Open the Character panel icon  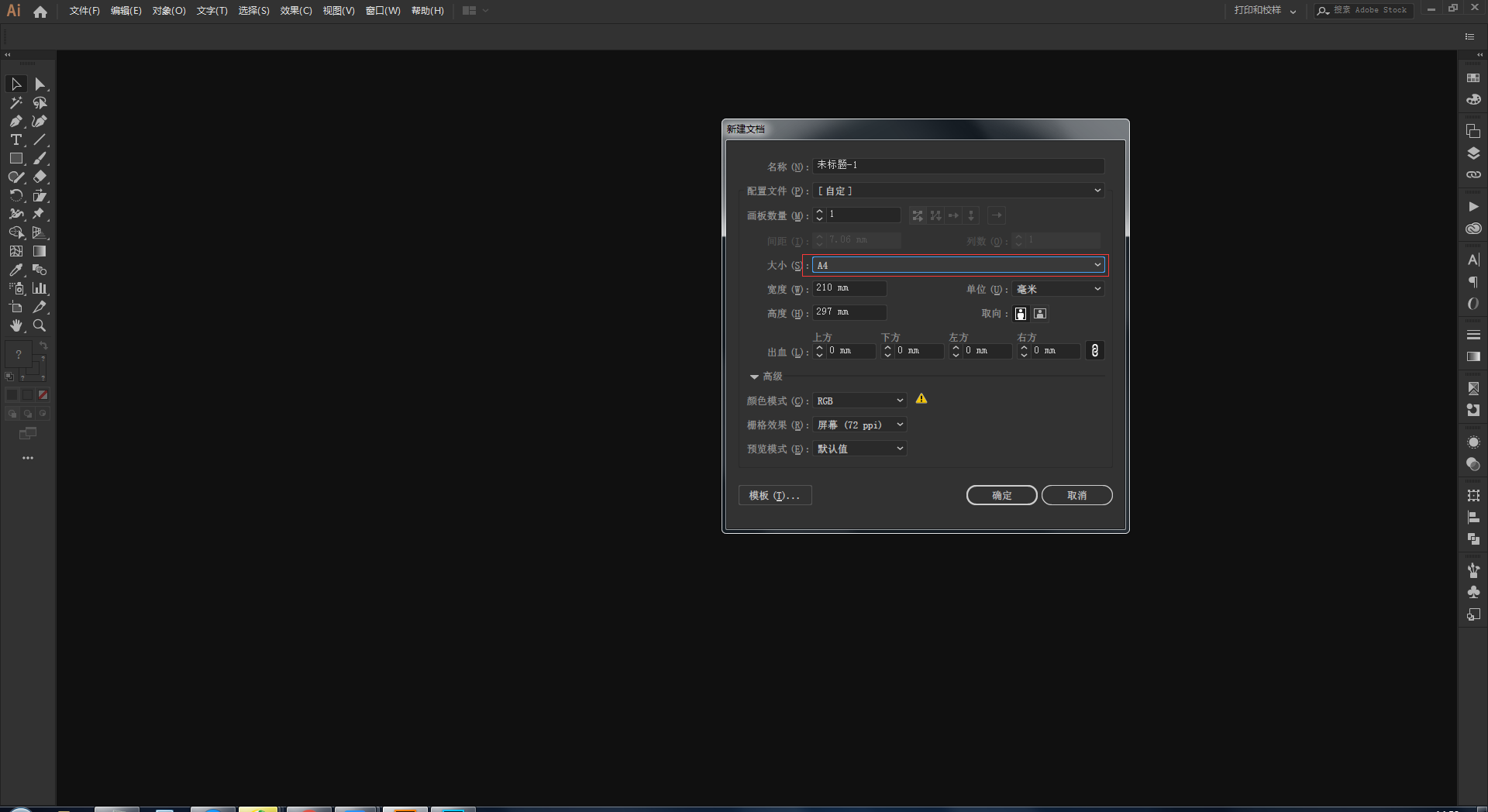[1473, 260]
